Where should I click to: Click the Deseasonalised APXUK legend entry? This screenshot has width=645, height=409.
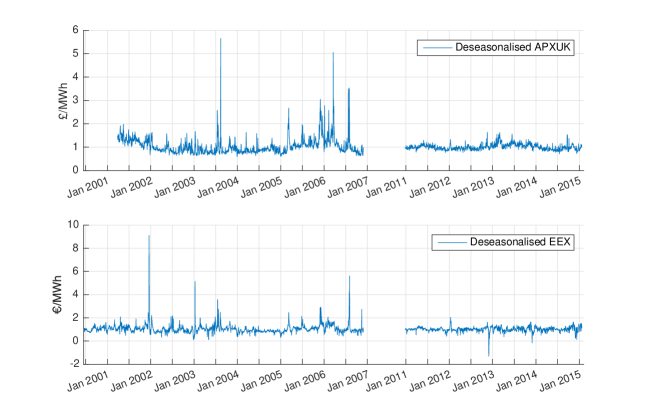click(x=495, y=47)
